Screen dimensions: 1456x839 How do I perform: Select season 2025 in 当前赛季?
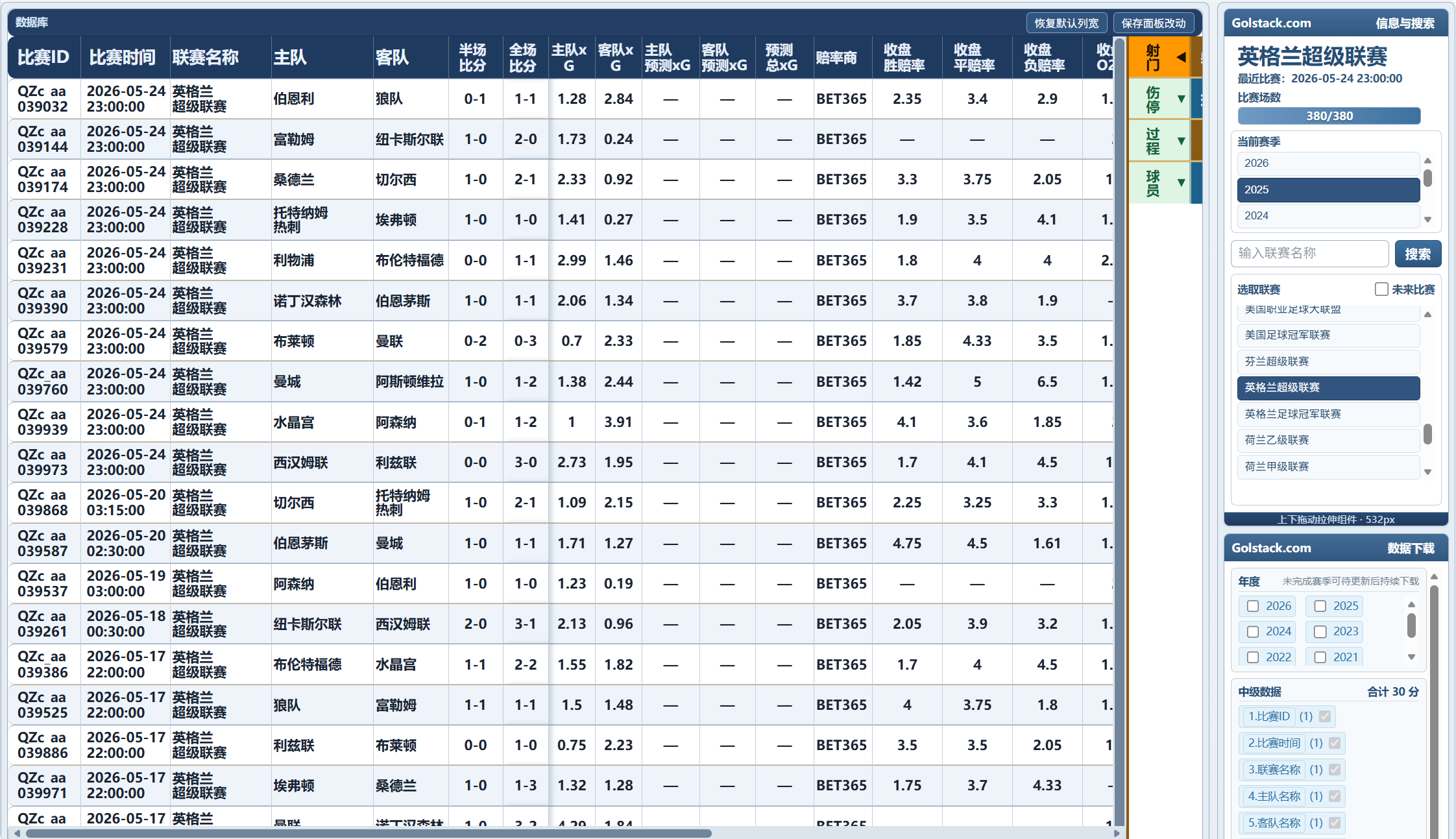coord(1328,189)
